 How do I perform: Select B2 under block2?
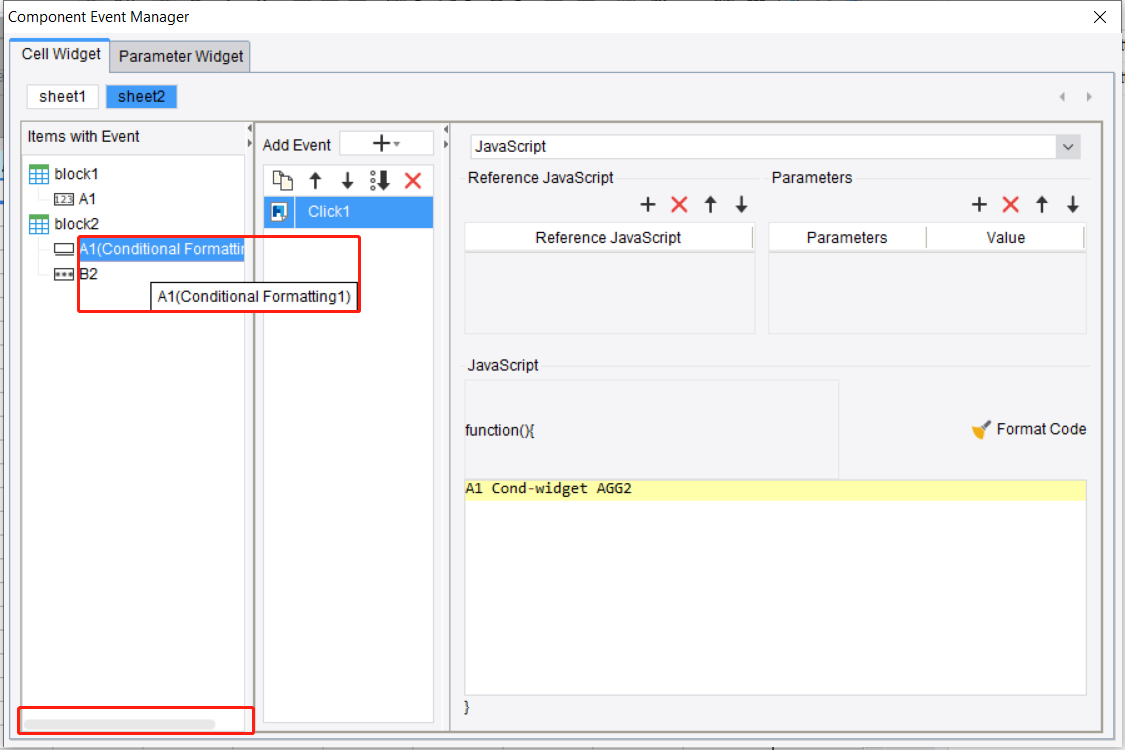tap(88, 274)
